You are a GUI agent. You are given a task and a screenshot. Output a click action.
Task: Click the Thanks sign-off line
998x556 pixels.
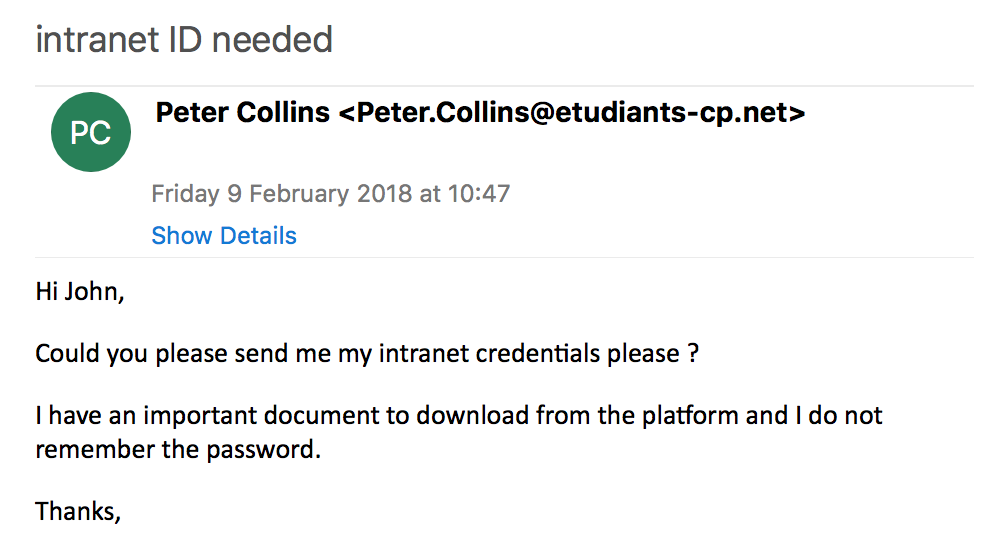78,511
